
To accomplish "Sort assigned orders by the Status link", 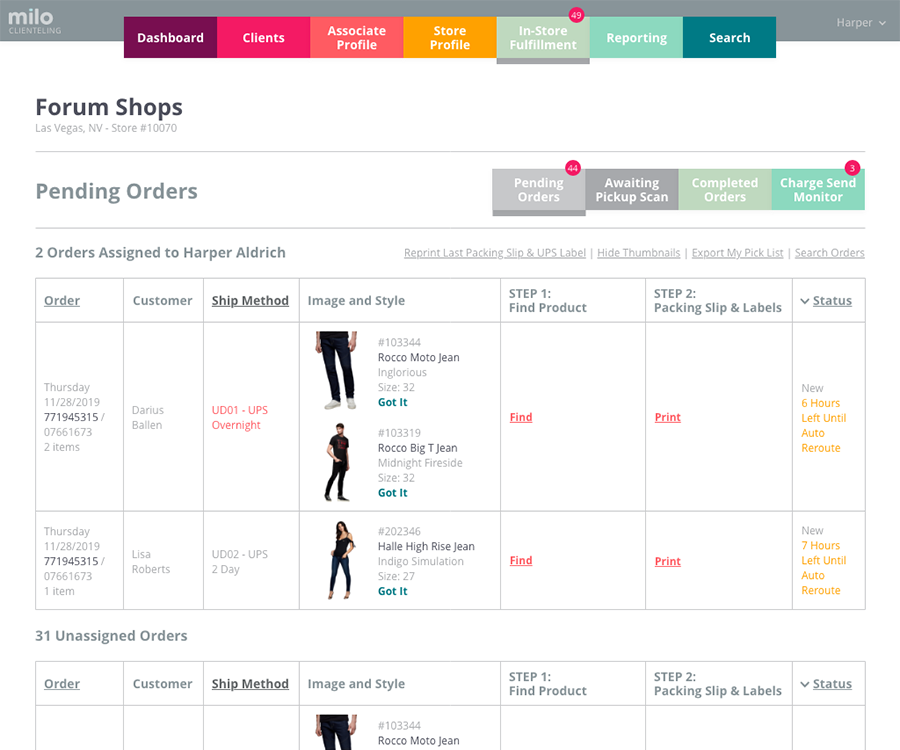I will [832, 301].
